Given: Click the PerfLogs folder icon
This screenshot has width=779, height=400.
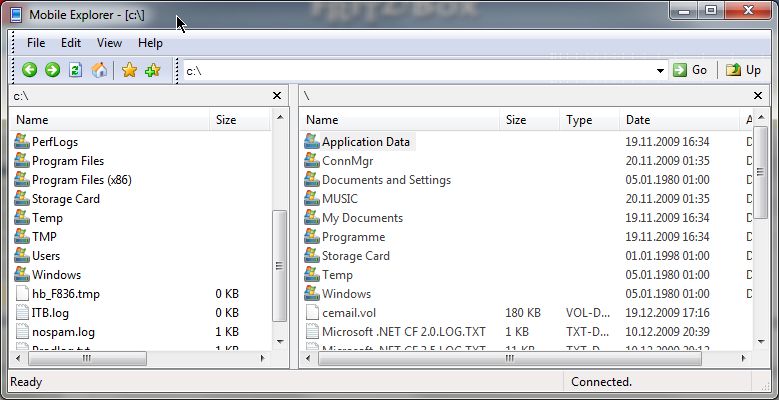Looking at the screenshot, I should (x=22, y=142).
